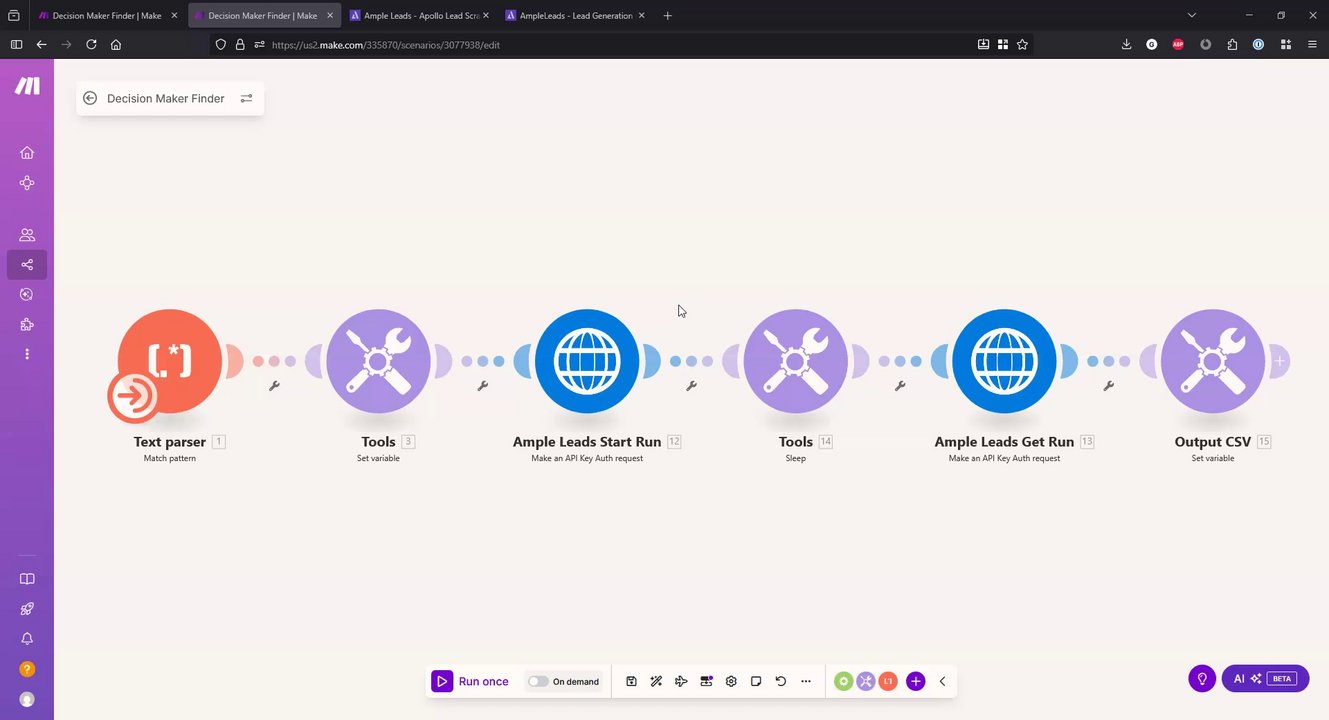Click the trigger arrow badge on Text parser
This screenshot has height=720, width=1329.
[x=133, y=398]
